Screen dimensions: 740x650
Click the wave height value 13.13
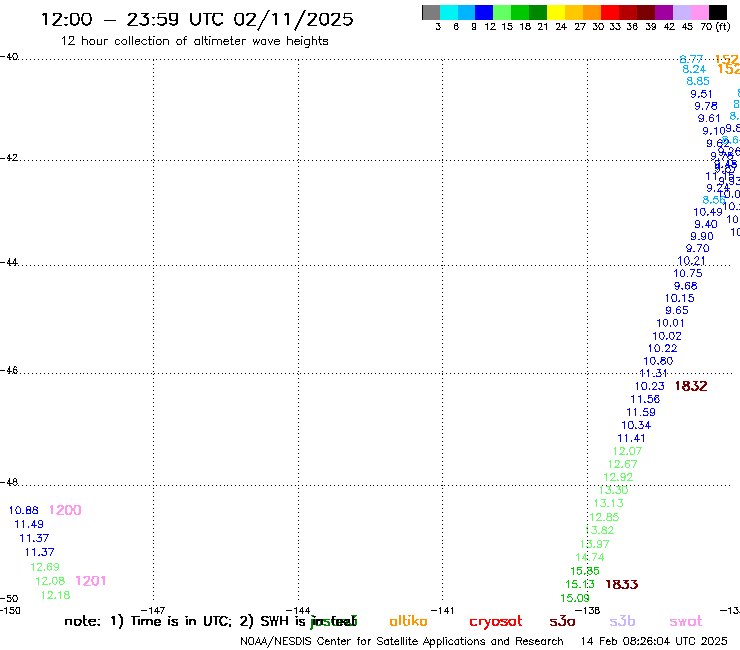(609, 503)
